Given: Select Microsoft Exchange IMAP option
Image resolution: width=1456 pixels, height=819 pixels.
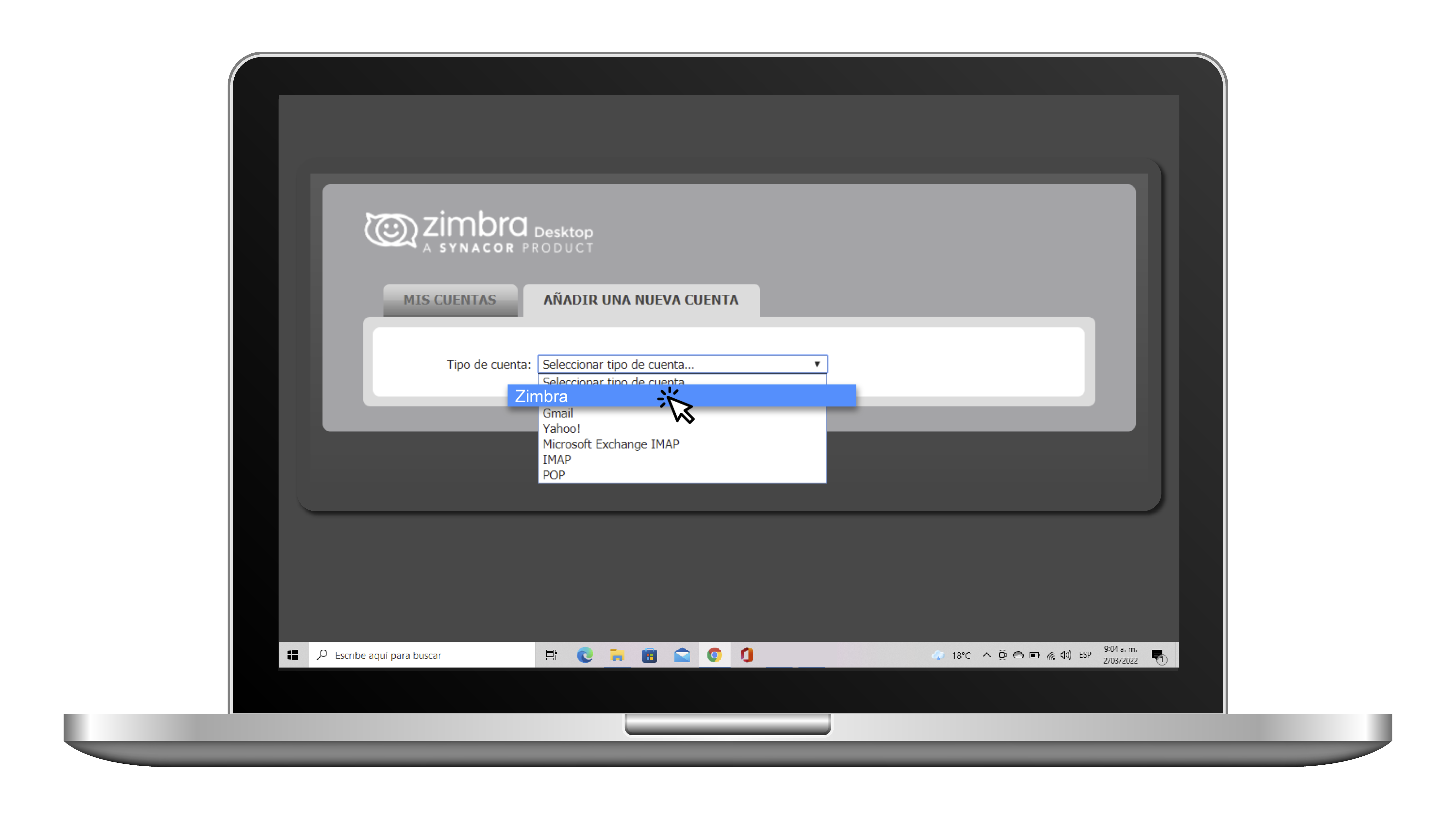Looking at the screenshot, I should point(682,444).
